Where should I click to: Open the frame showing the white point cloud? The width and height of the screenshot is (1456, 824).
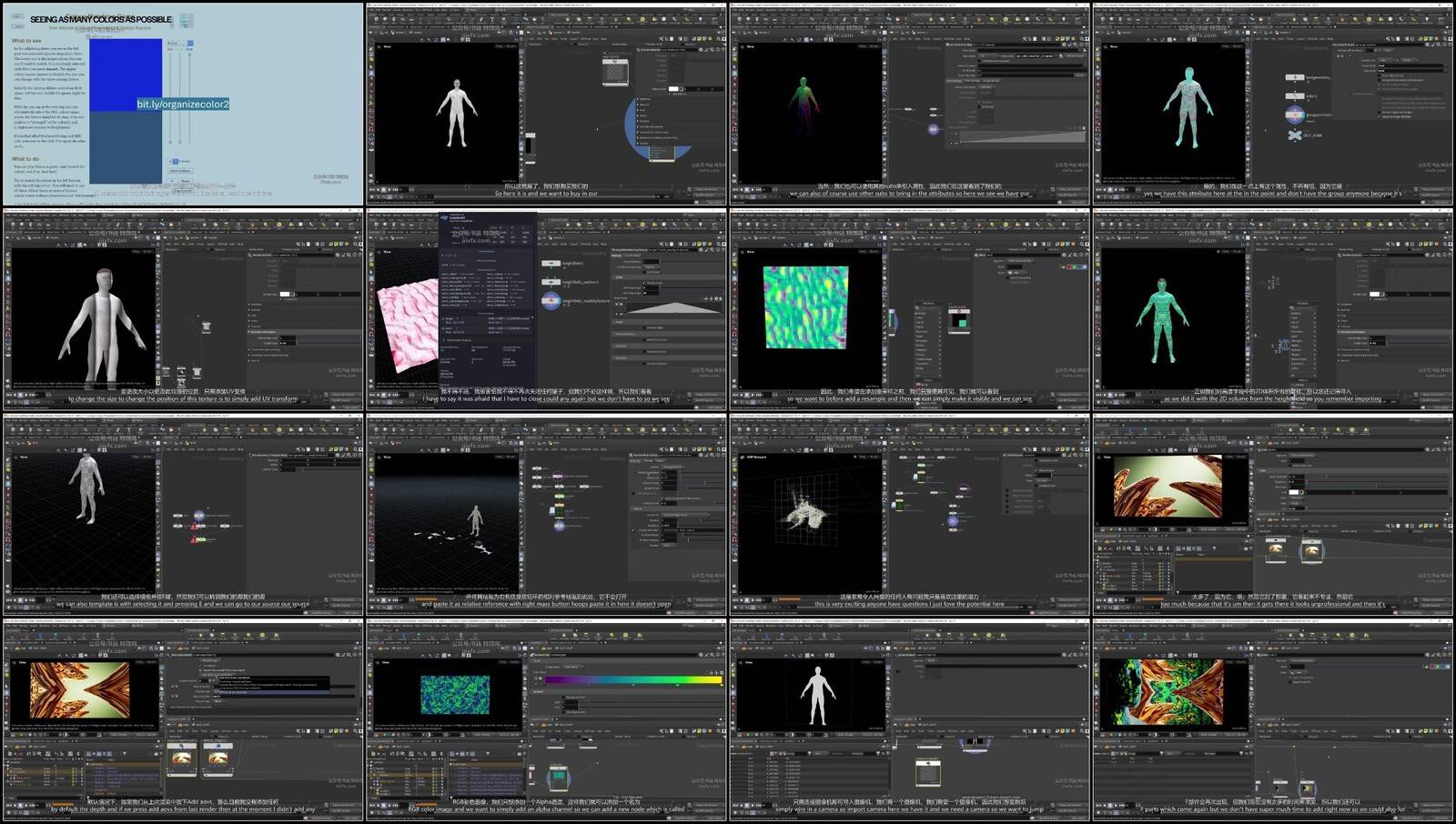point(910,514)
